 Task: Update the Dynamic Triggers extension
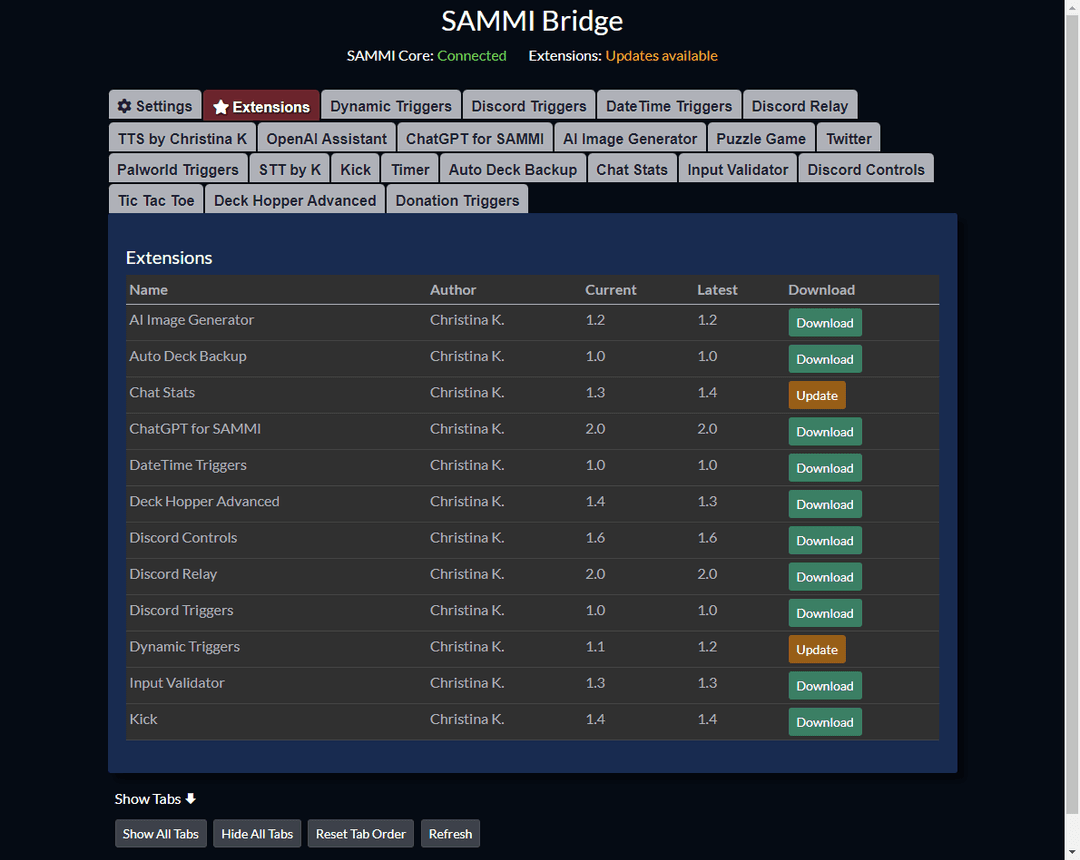click(x=817, y=649)
